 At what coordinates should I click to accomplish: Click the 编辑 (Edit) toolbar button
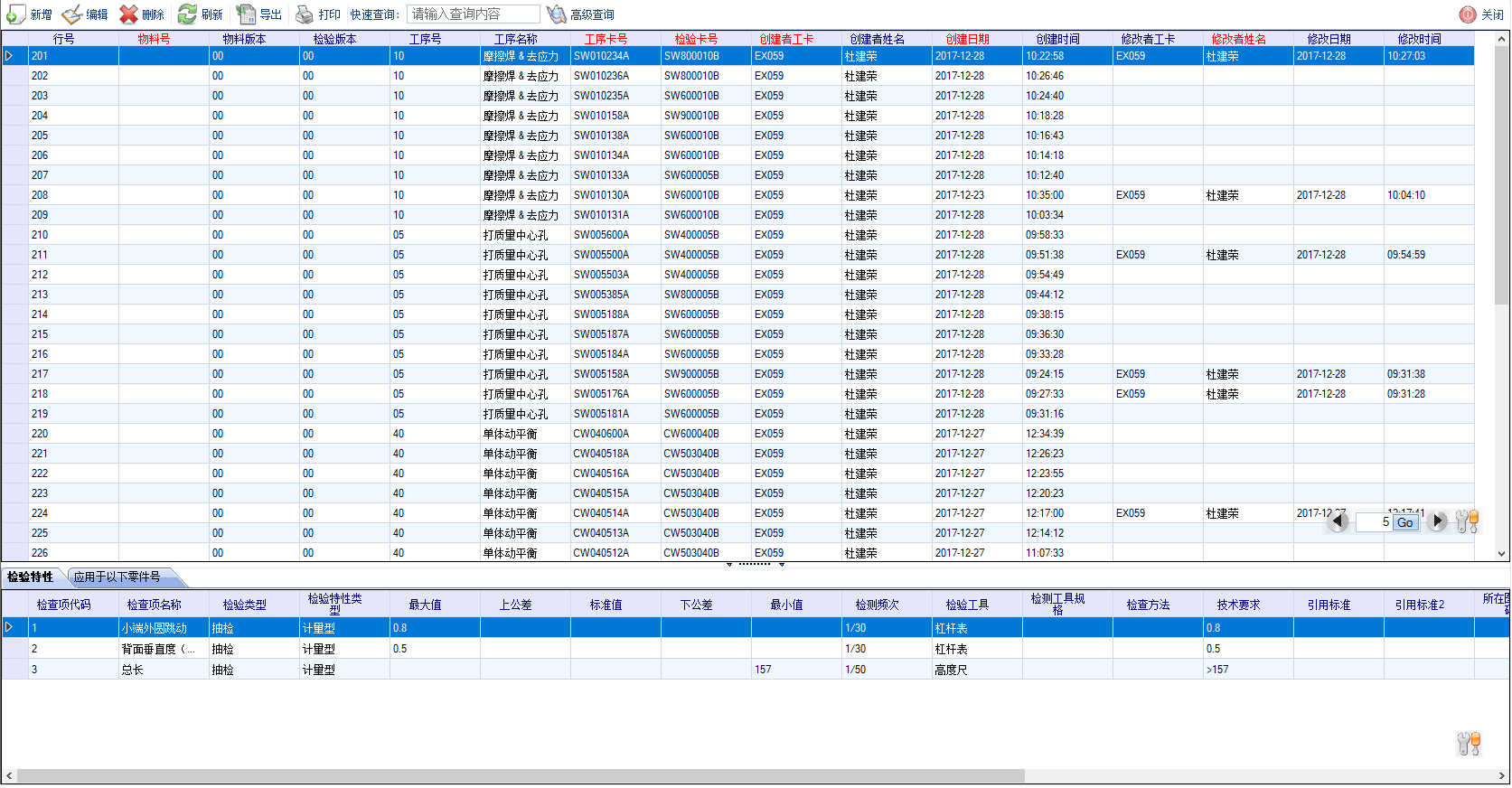[x=85, y=14]
